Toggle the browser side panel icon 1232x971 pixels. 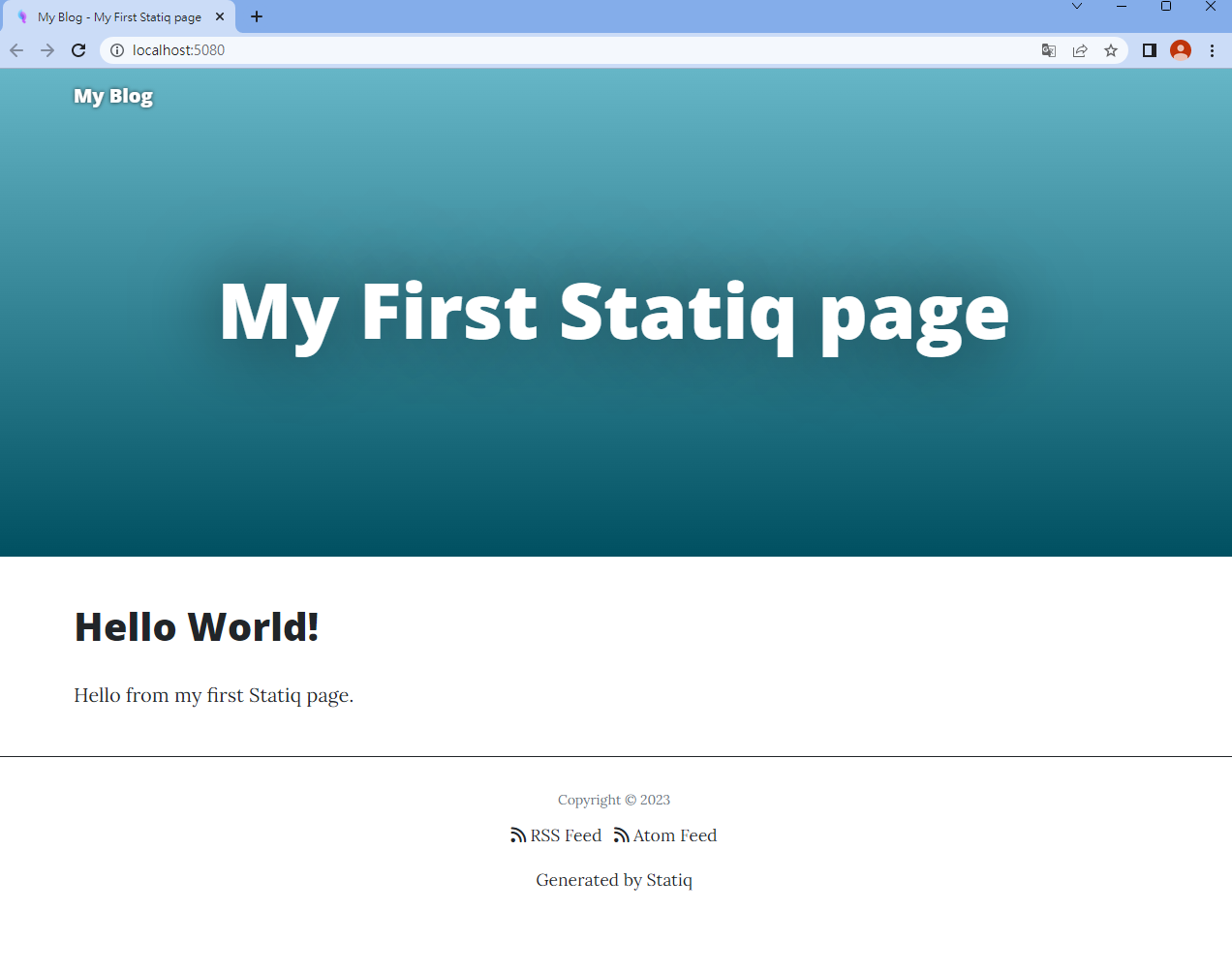pyautogui.click(x=1150, y=50)
